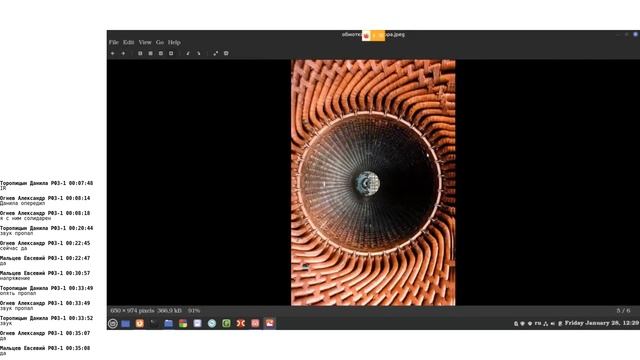Click the round light-blue taskbar icon
The image size is (640, 360).
point(212,324)
